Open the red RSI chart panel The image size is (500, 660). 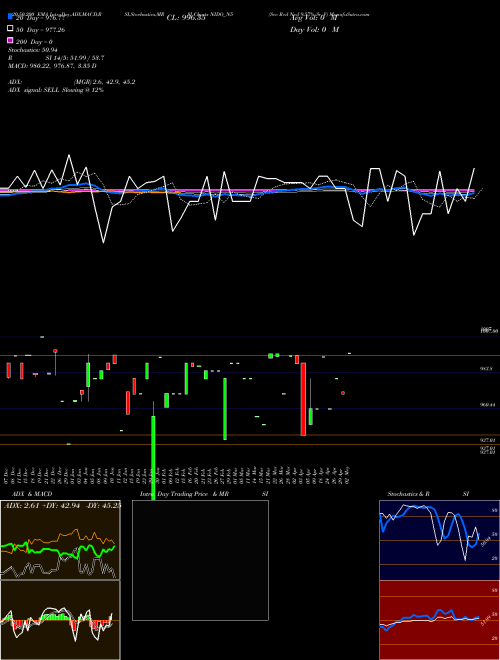pos(439,620)
